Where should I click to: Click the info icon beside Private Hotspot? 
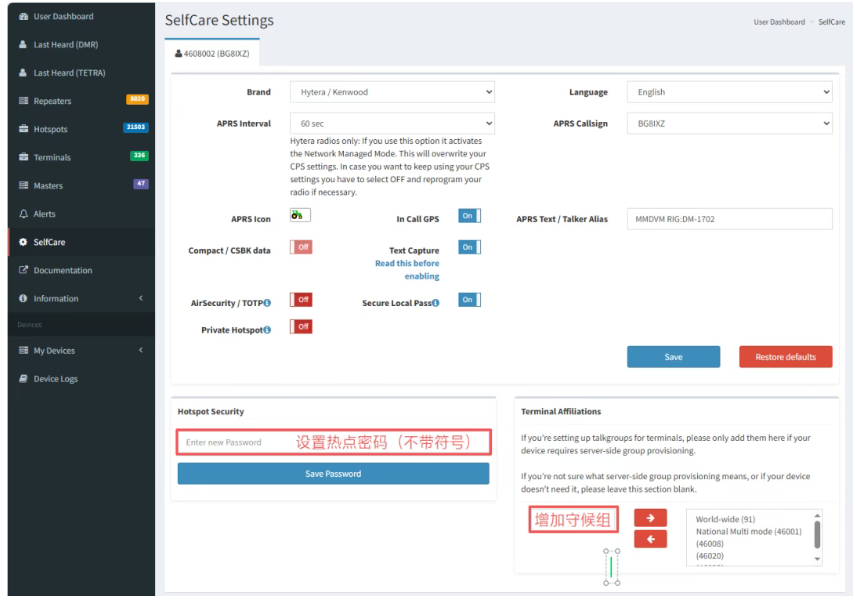[267, 330]
